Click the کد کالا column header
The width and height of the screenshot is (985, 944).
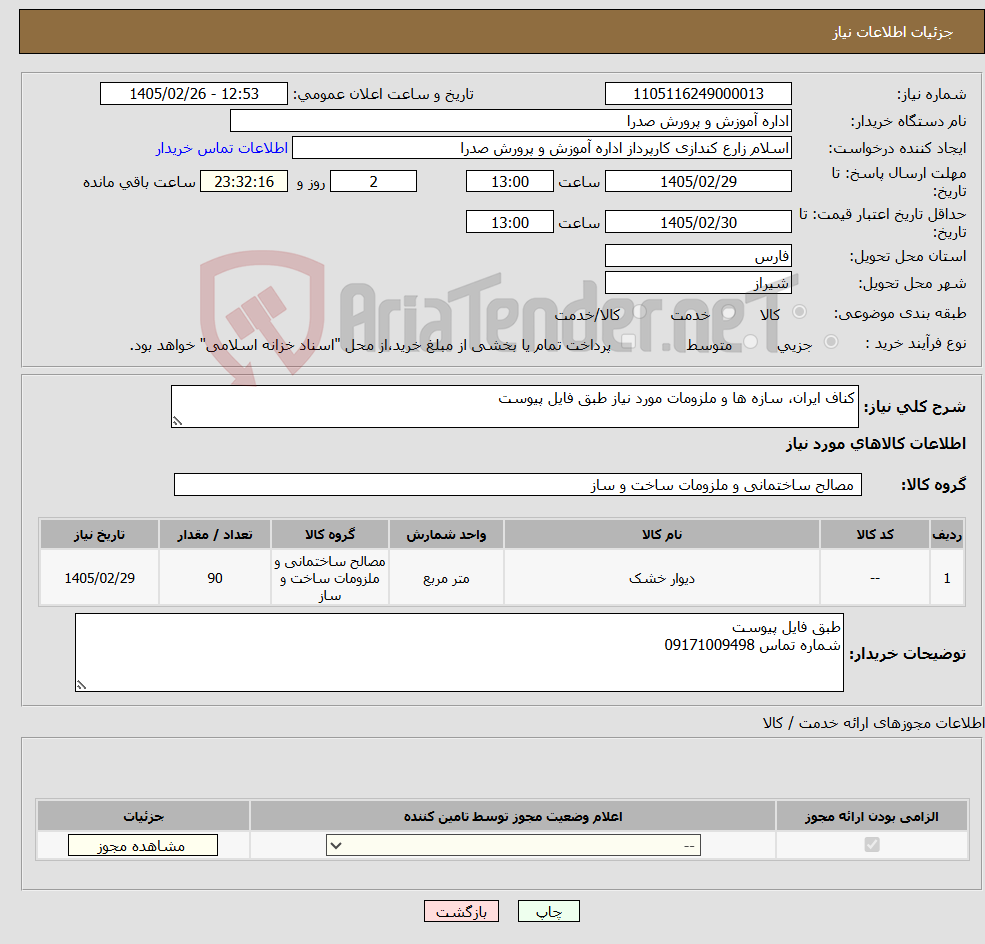pyautogui.click(x=875, y=534)
